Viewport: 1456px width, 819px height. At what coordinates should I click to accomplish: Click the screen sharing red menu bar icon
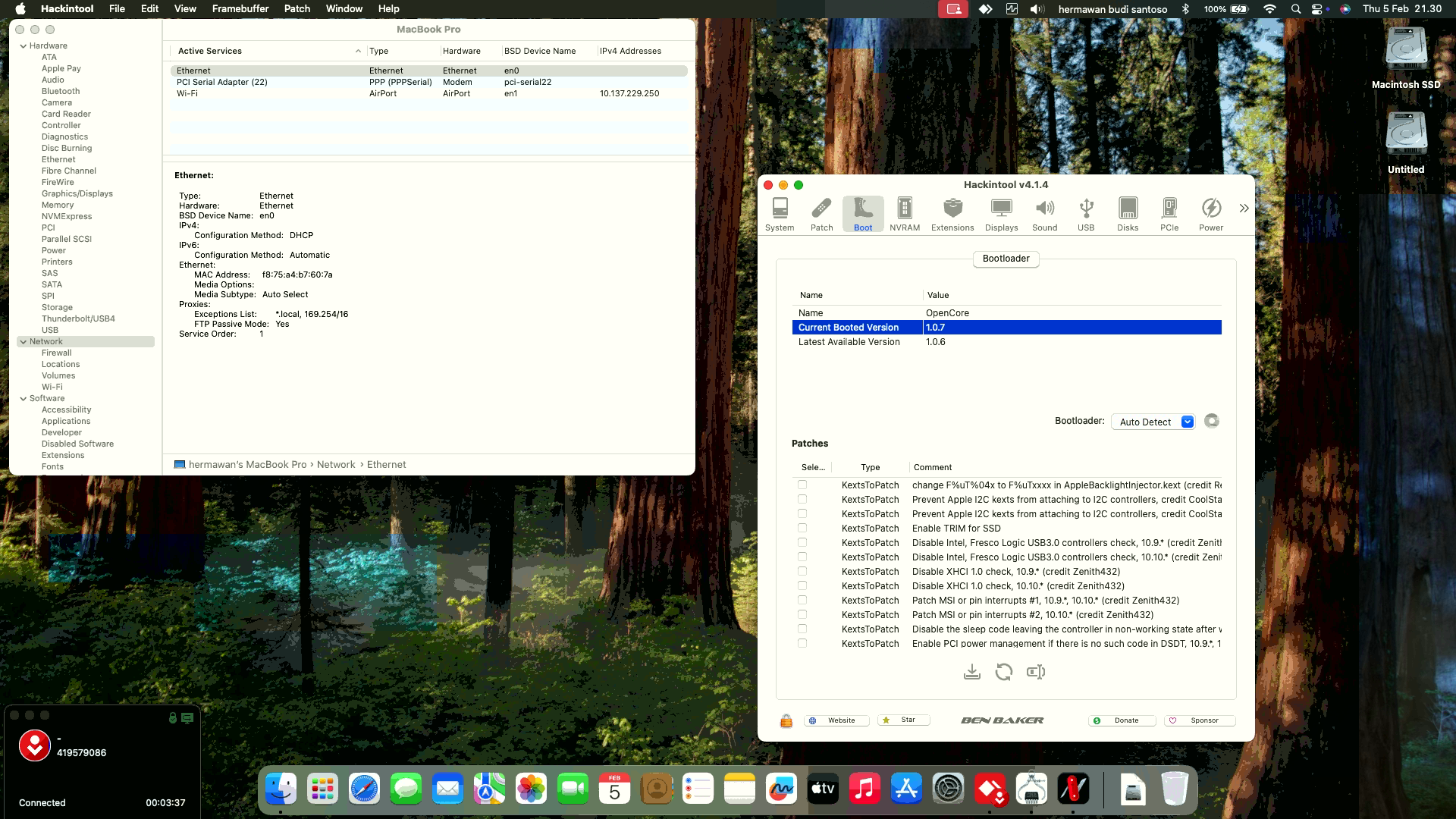coord(953,9)
